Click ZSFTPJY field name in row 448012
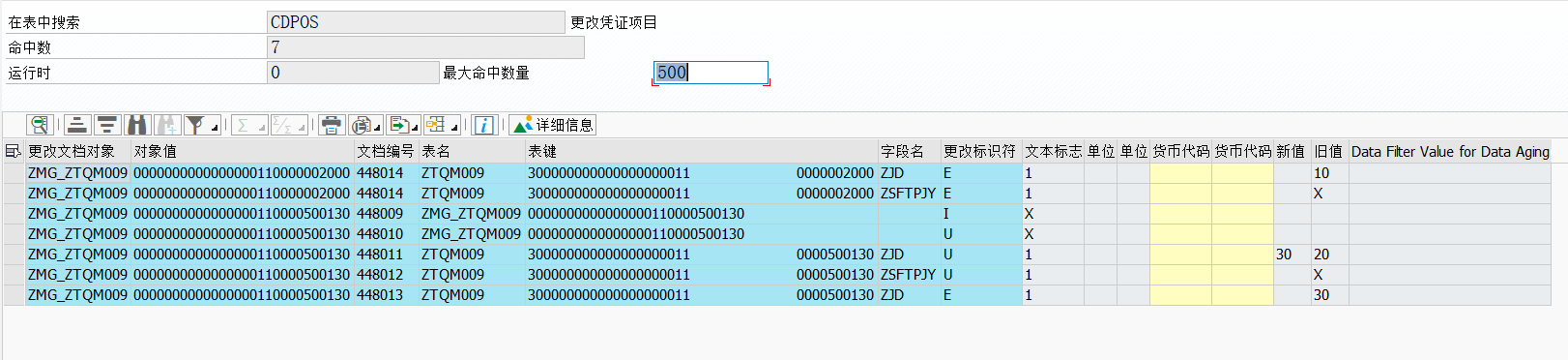The height and width of the screenshot is (360, 1568). [909, 275]
